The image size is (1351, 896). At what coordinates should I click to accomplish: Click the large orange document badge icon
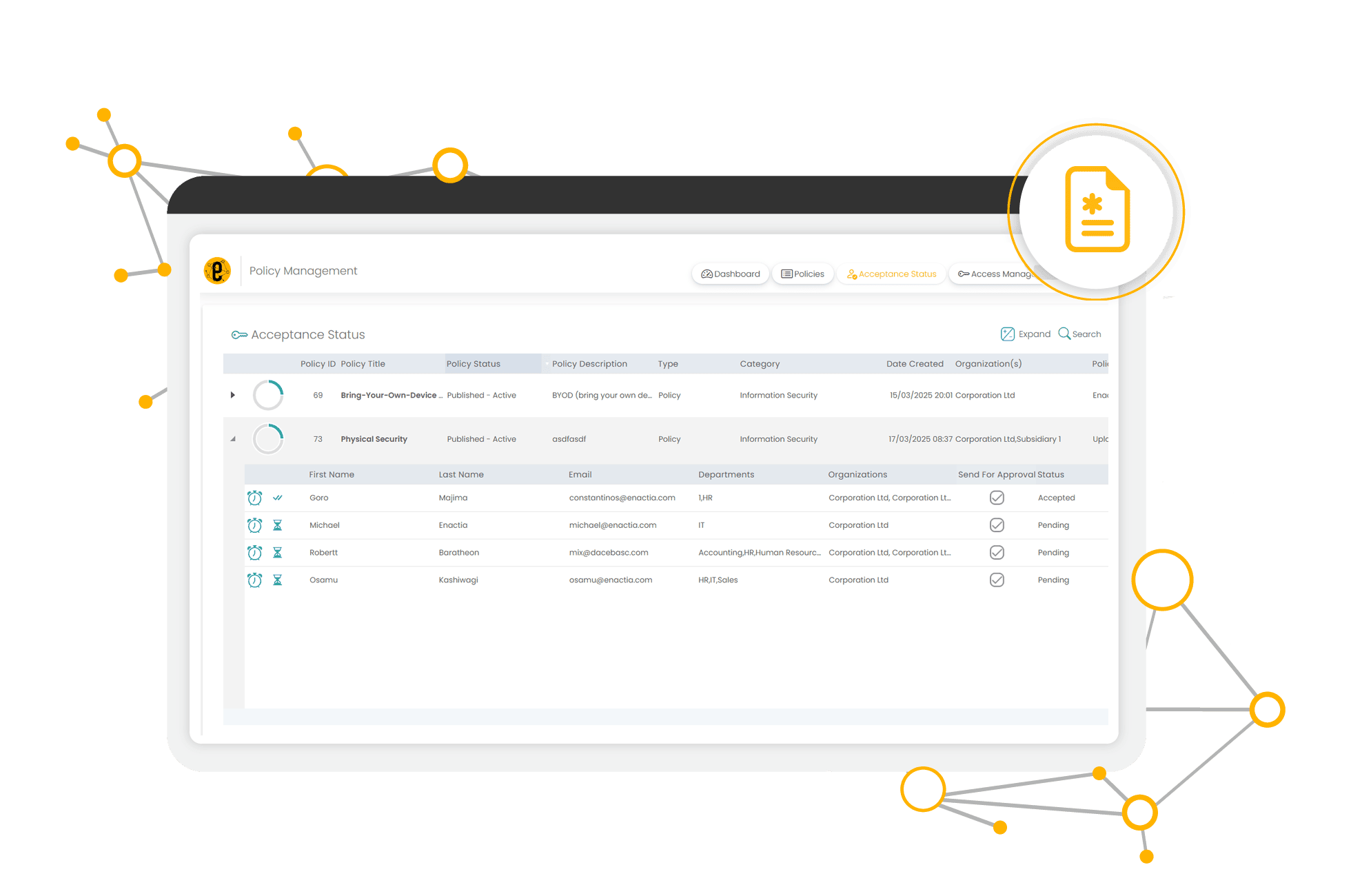(1097, 210)
